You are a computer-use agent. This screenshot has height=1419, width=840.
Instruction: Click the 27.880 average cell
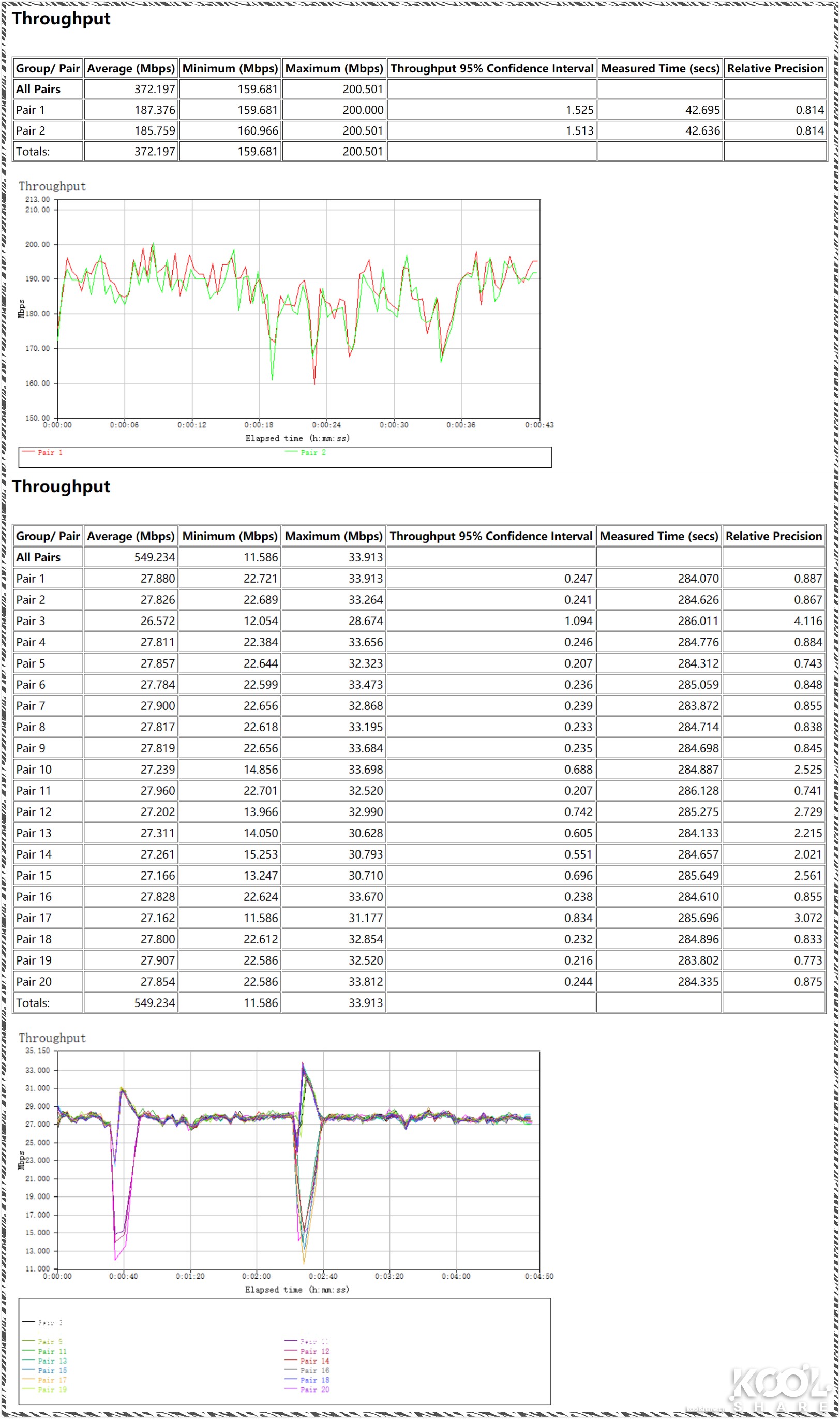(131, 579)
